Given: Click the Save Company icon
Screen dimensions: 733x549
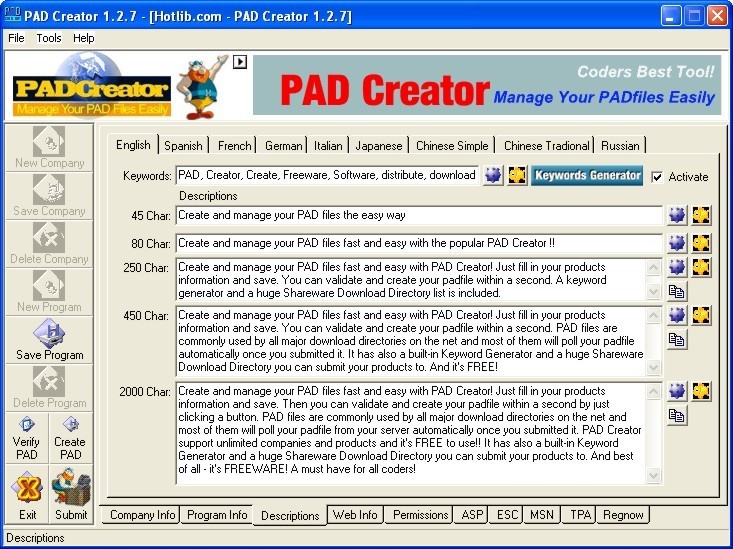Looking at the screenshot, I should tap(49, 190).
